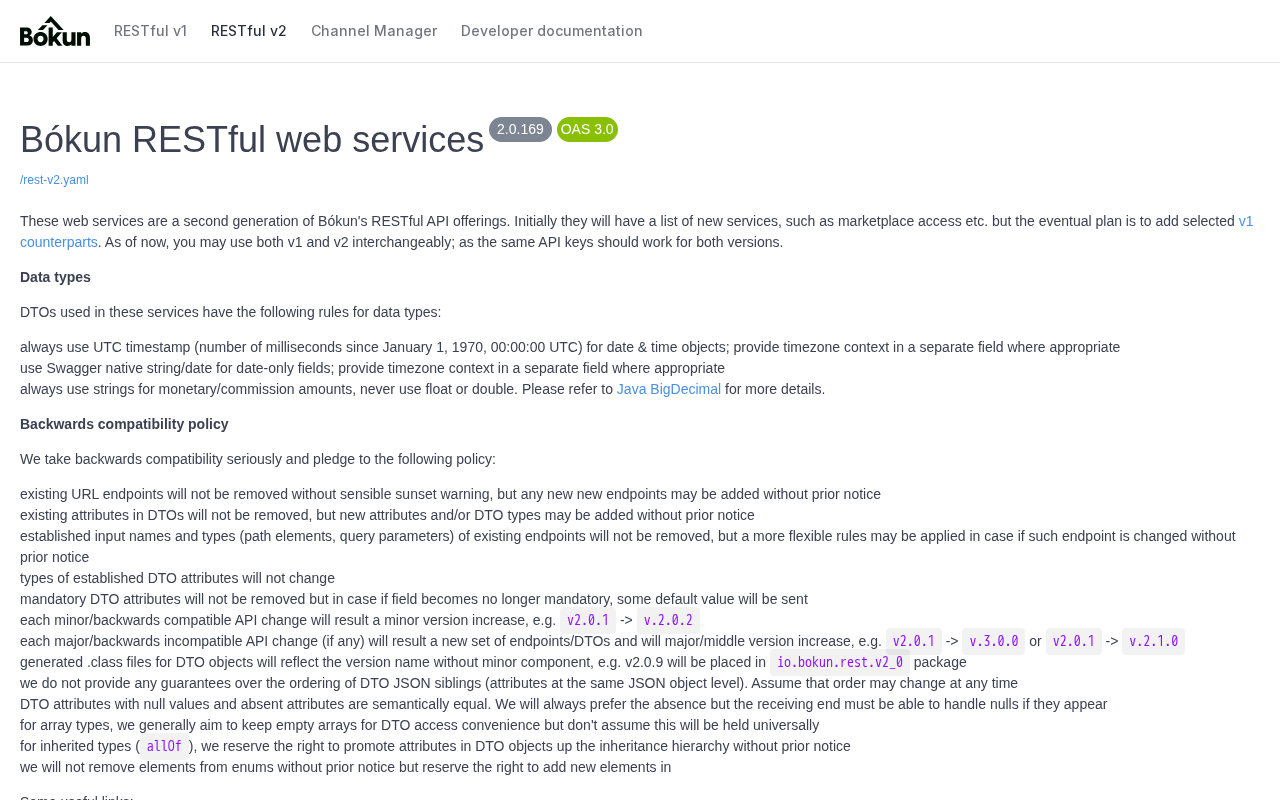Open the /rest-v2.yaml link
This screenshot has width=1280, height=800.
pyautogui.click(x=54, y=180)
